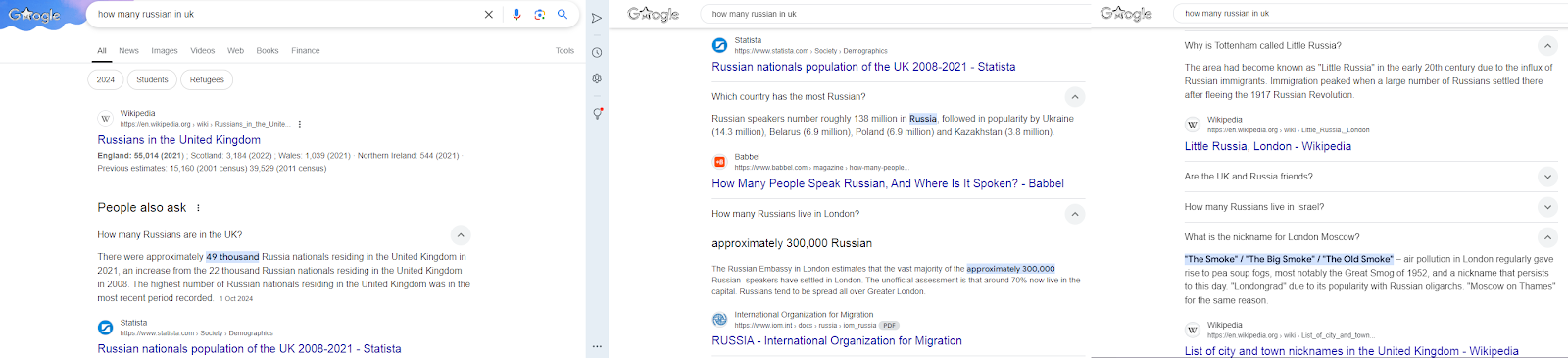Open Google Lens image search icon

point(540,15)
